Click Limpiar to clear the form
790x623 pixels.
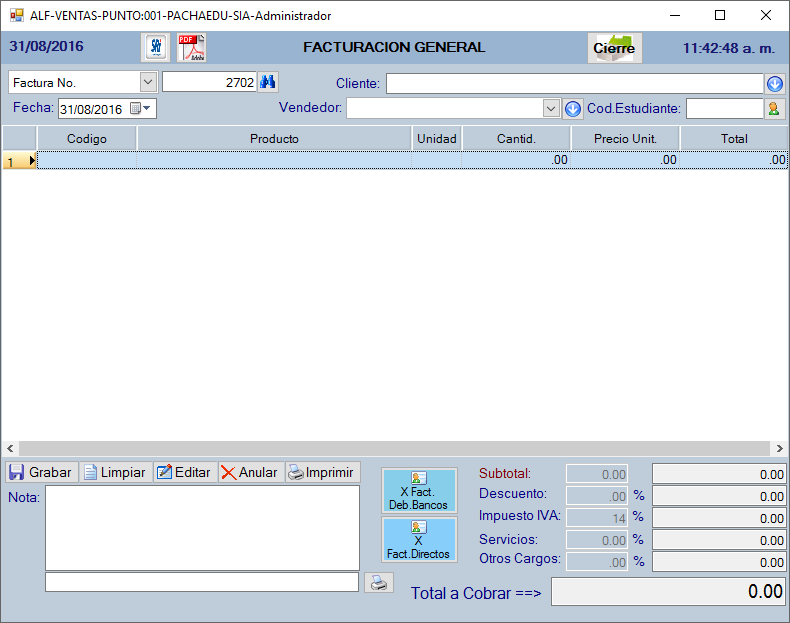[x=114, y=472]
